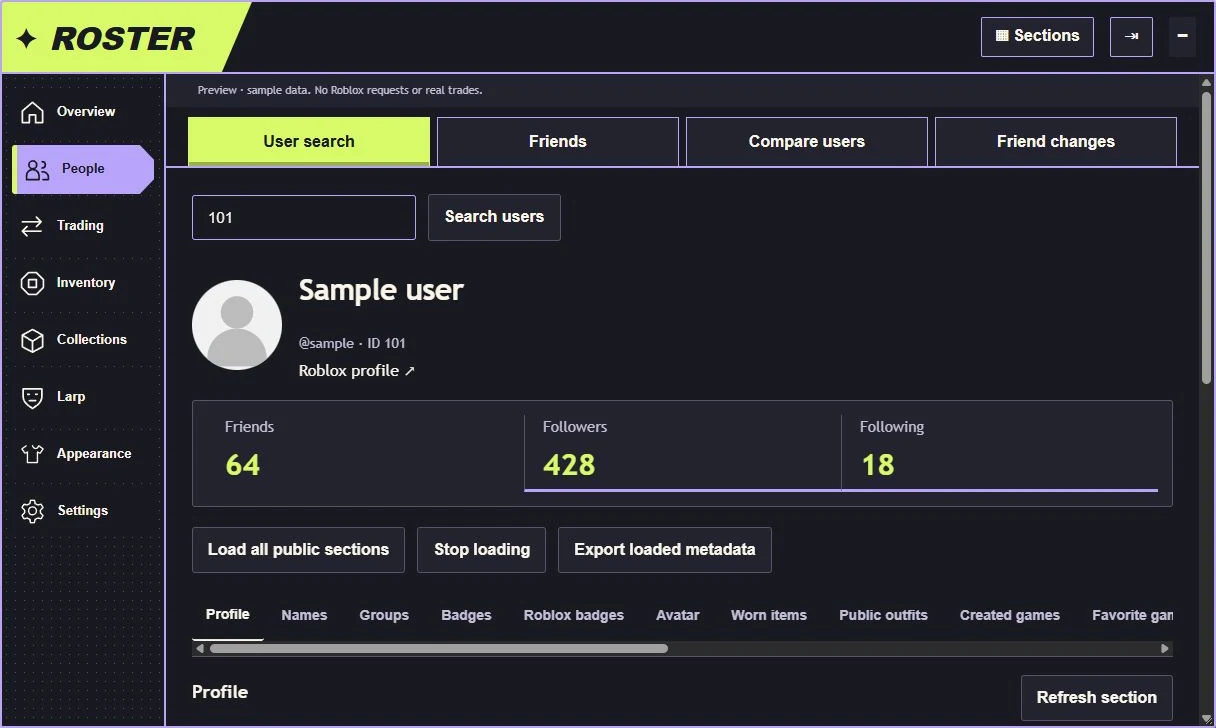Image resolution: width=1216 pixels, height=728 pixels.
Task: Switch to the Compare users tab
Action: [x=807, y=141]
